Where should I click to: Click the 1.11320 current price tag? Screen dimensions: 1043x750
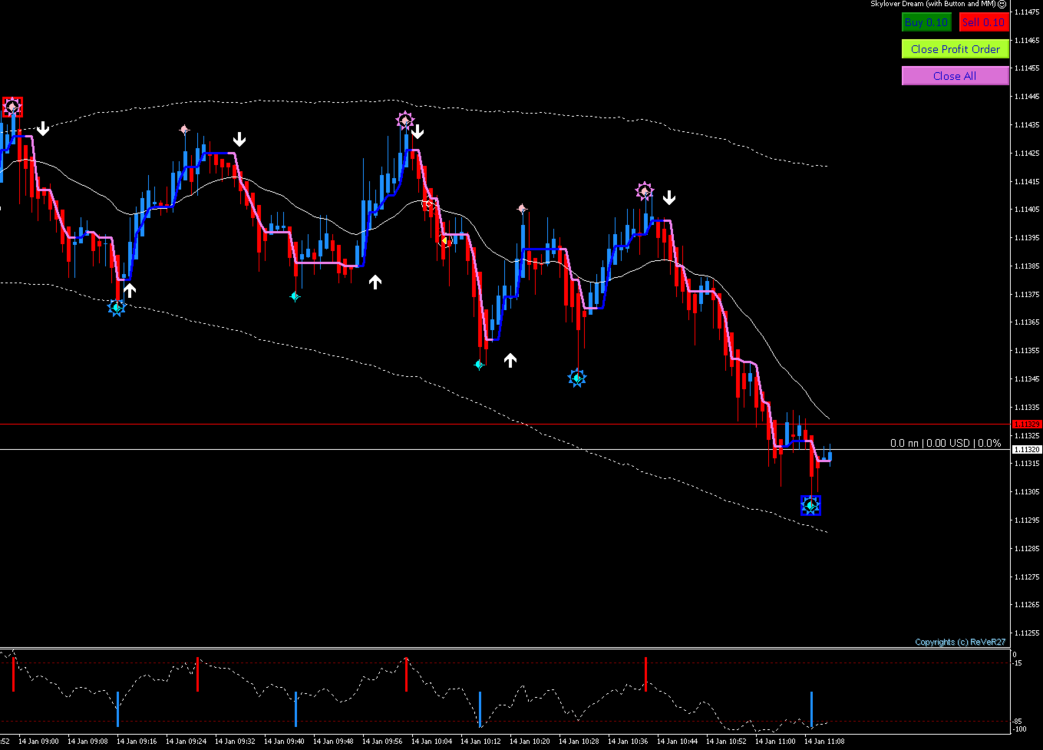1026,450
